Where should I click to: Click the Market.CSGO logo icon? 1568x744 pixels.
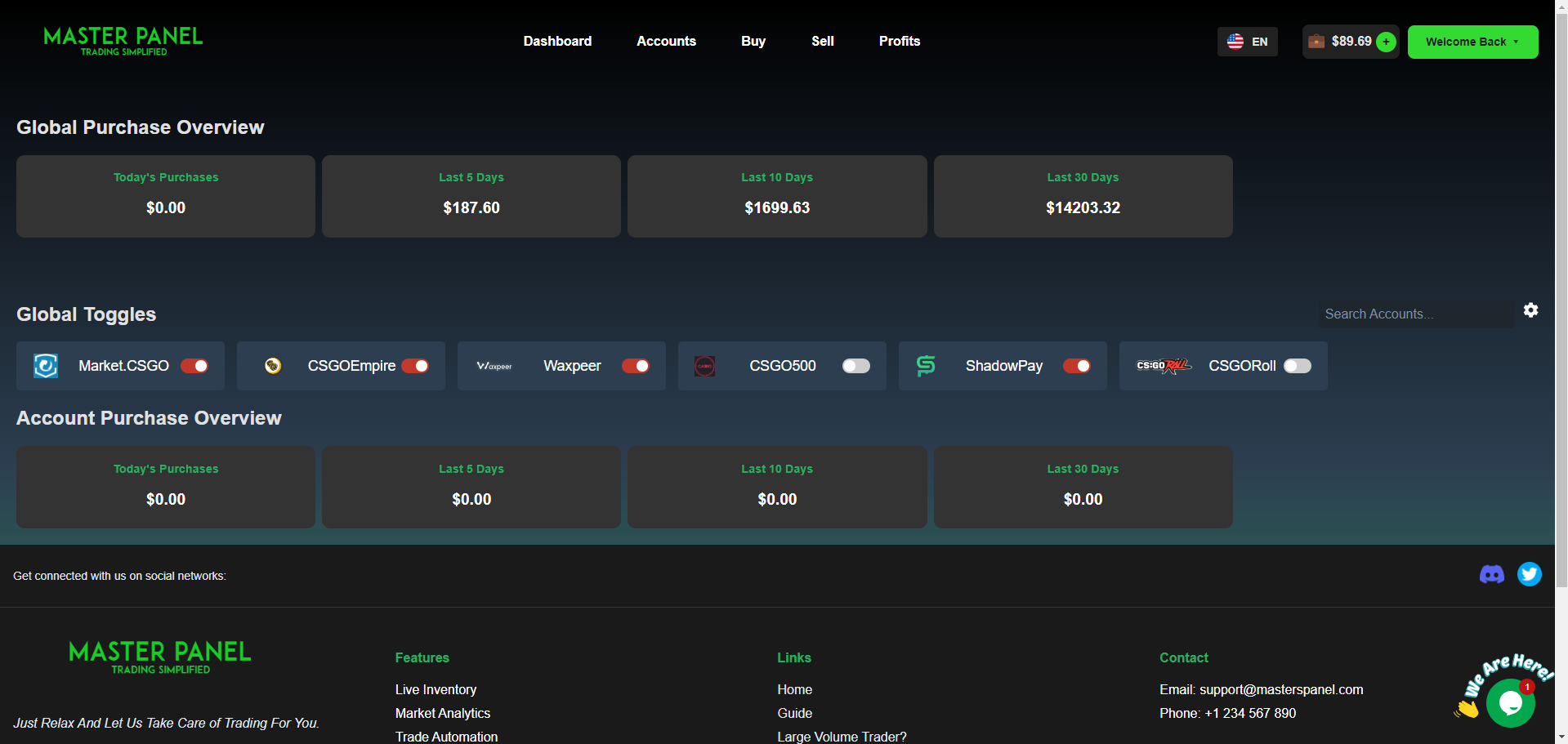coord(46,366)
